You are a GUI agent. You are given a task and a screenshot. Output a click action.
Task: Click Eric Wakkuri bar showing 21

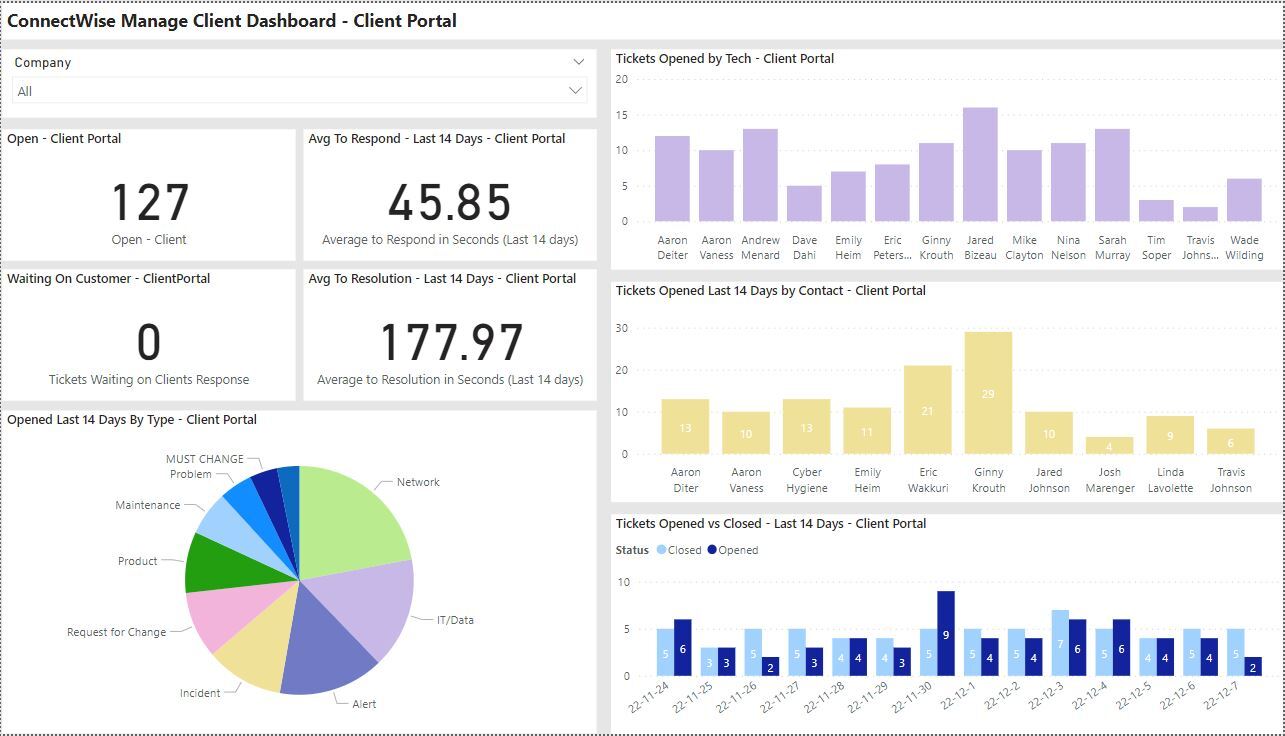(x=927, y=410)
